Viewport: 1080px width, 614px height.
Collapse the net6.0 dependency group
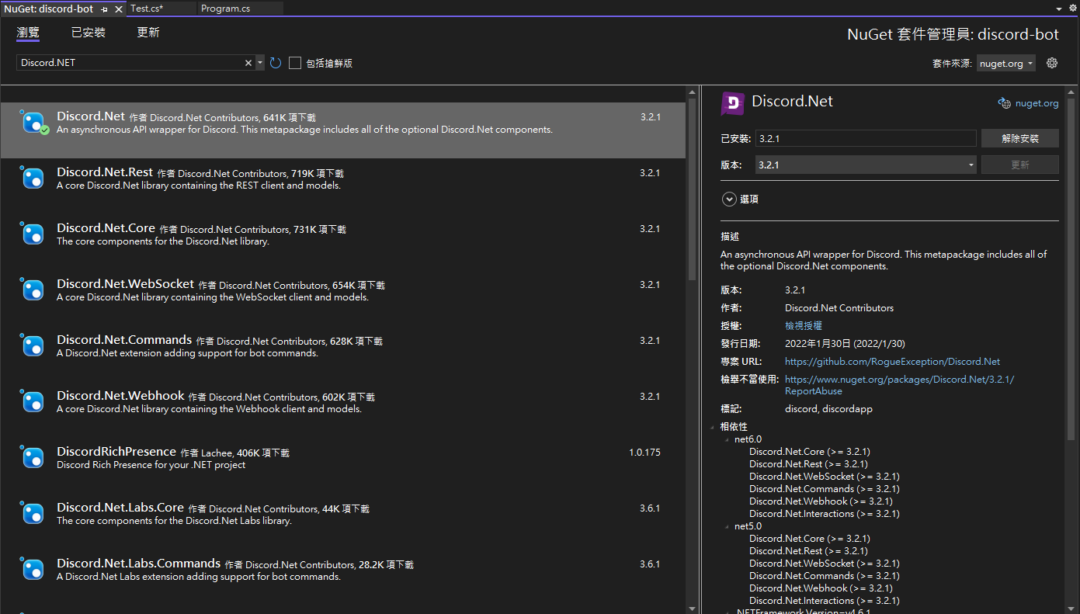[727, 440]
